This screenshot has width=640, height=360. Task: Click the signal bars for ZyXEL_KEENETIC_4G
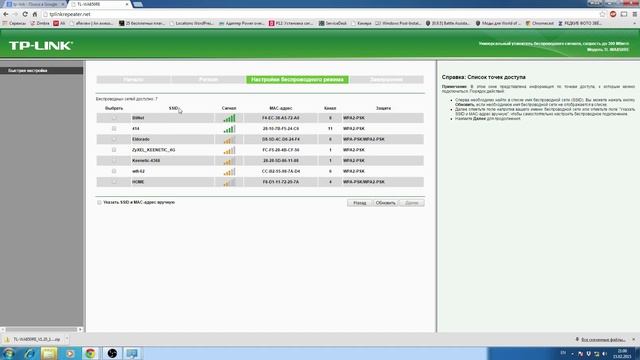(x=229, y=150)
